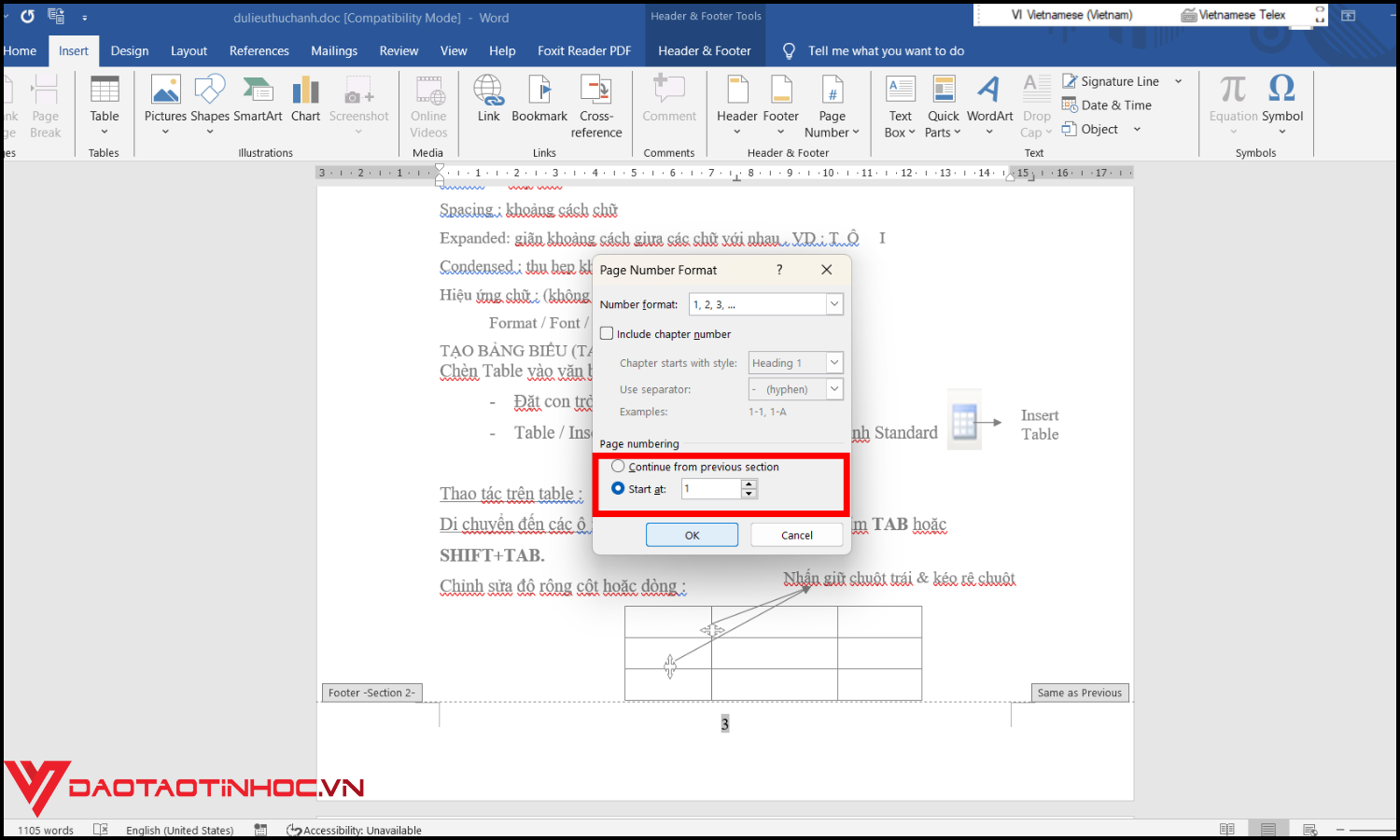Click the Vietnamese Telex input method

coord(1234,15)
